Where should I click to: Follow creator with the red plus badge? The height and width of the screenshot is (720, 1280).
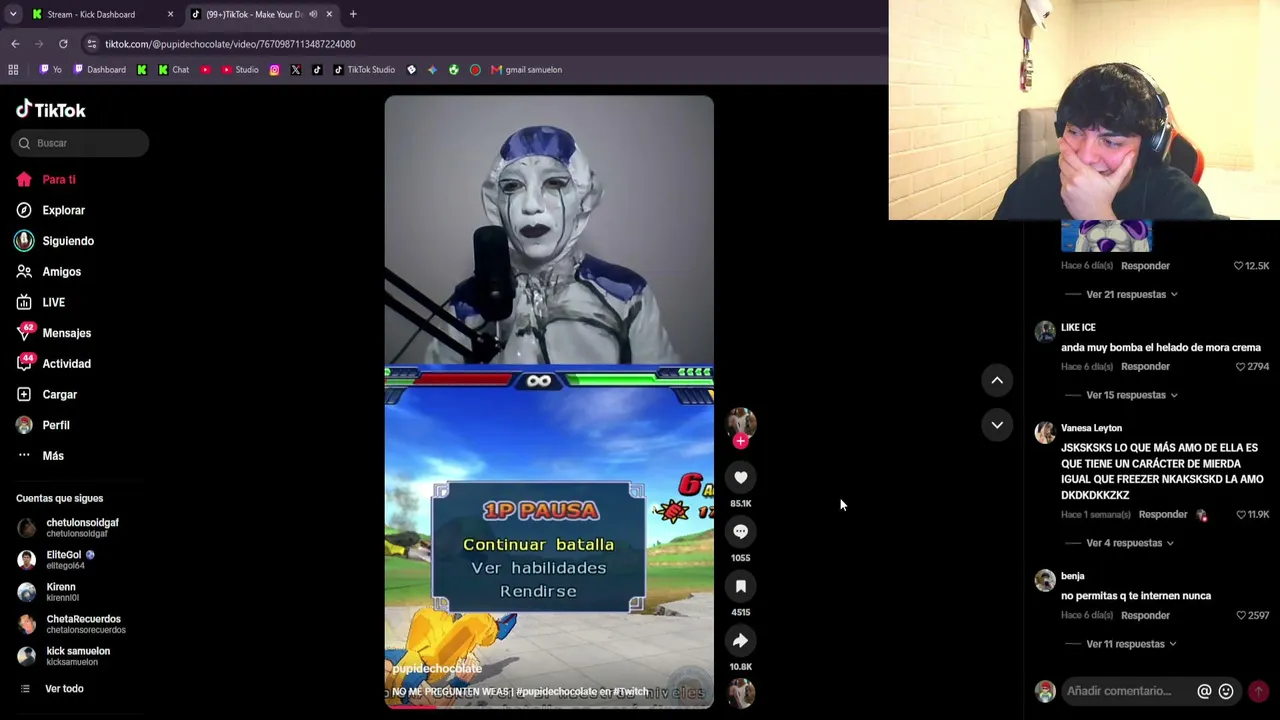pos(741,441)
